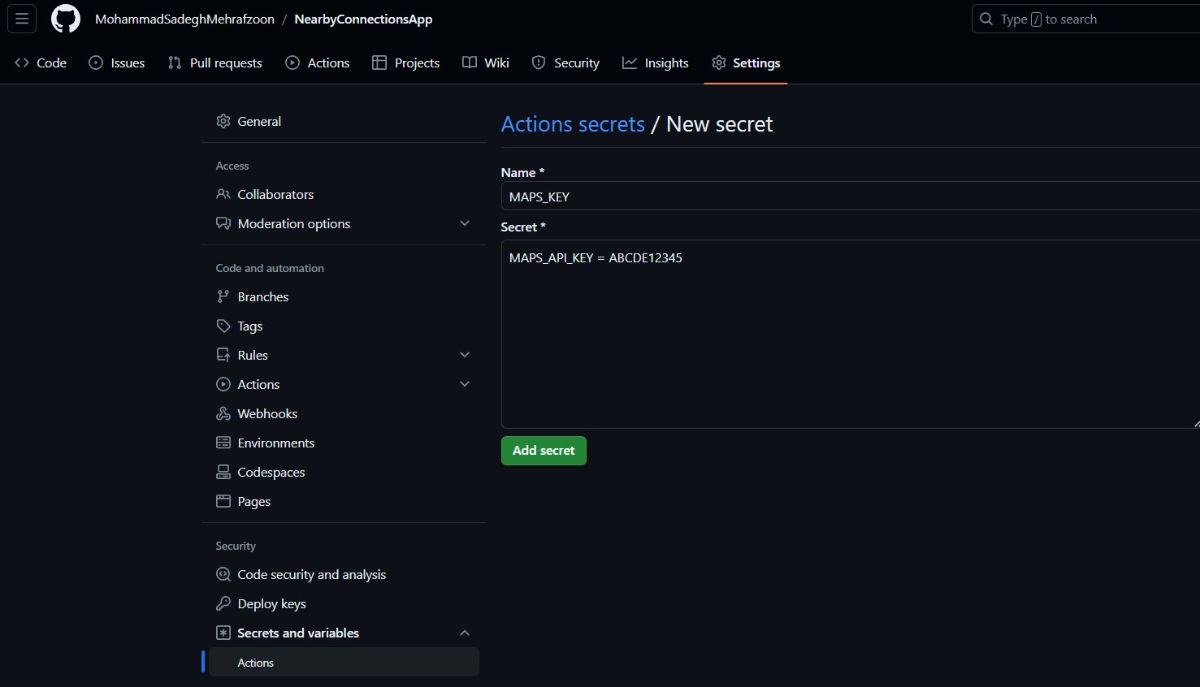Image resolution: width=1200 pixels, height=687 pixels.
Task: Click the Pages browser icon
Action: pos(223,502)
